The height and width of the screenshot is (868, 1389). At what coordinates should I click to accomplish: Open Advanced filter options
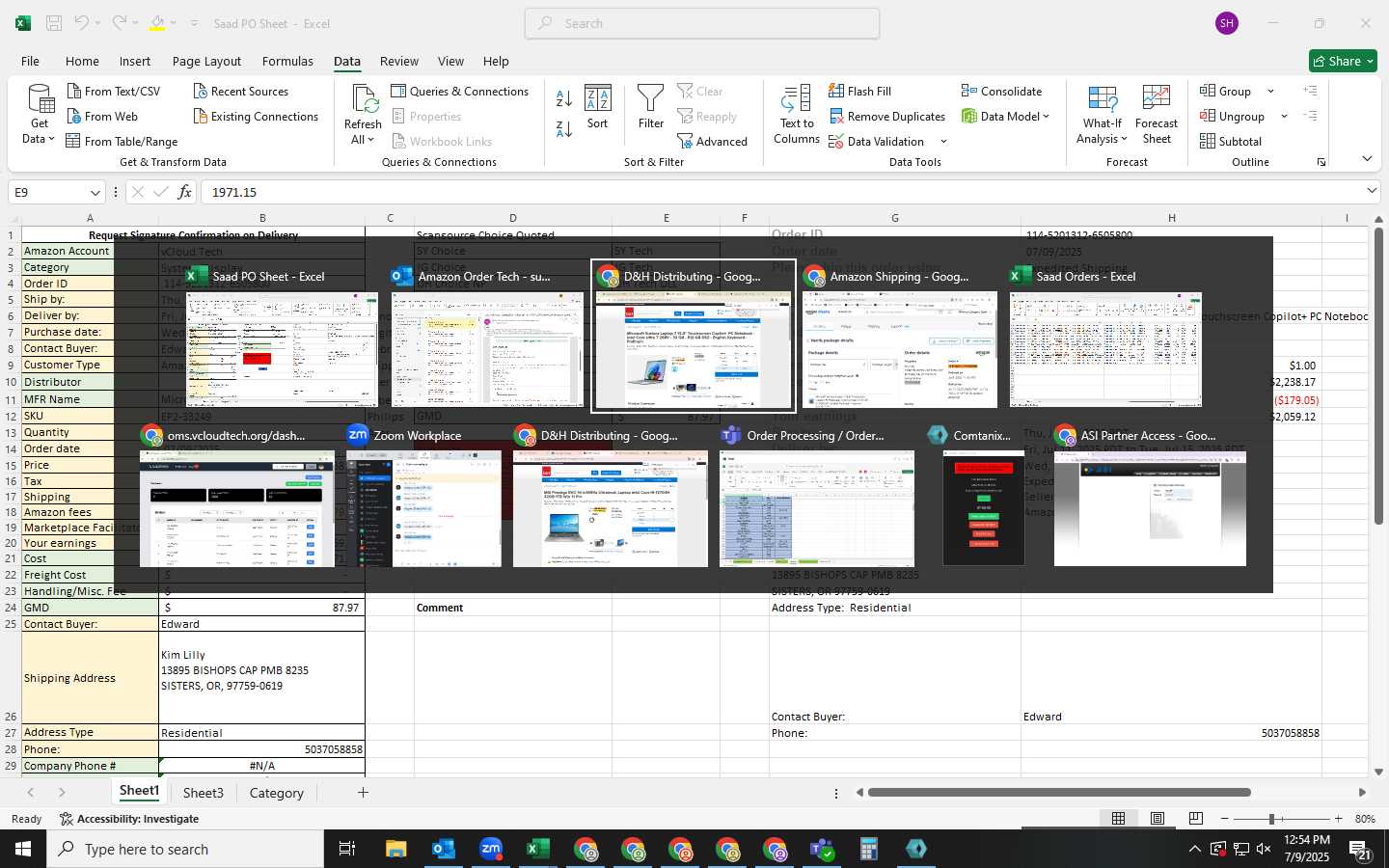(x=713, y=141)
